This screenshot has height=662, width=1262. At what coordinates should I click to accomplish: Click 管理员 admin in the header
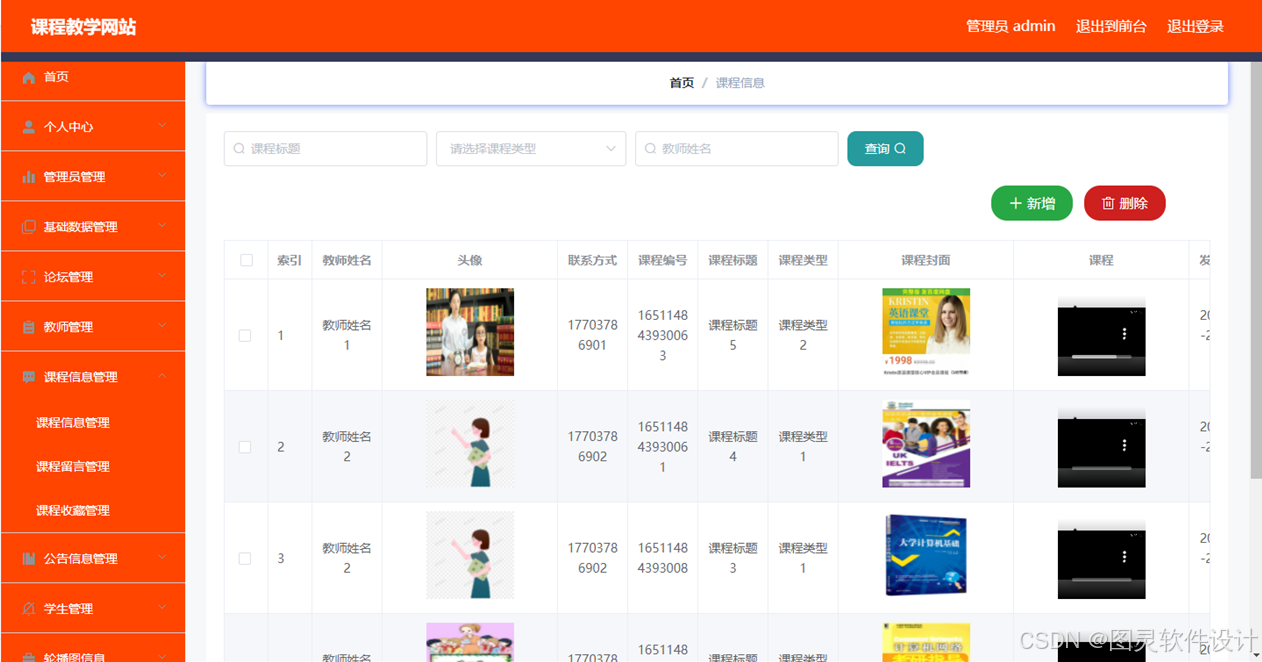pyautogui.click(x=1010, y=26)
